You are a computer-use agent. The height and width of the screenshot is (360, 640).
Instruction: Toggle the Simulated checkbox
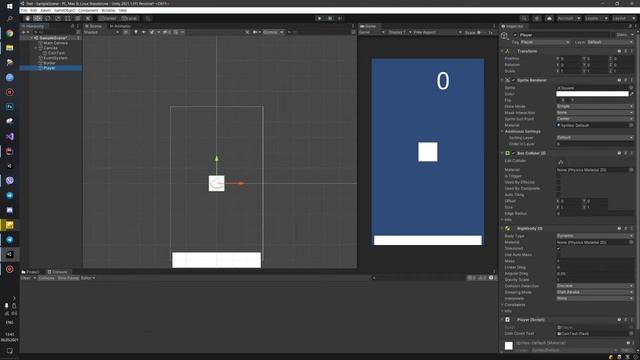pyautogui.click(x=558, y=249)
